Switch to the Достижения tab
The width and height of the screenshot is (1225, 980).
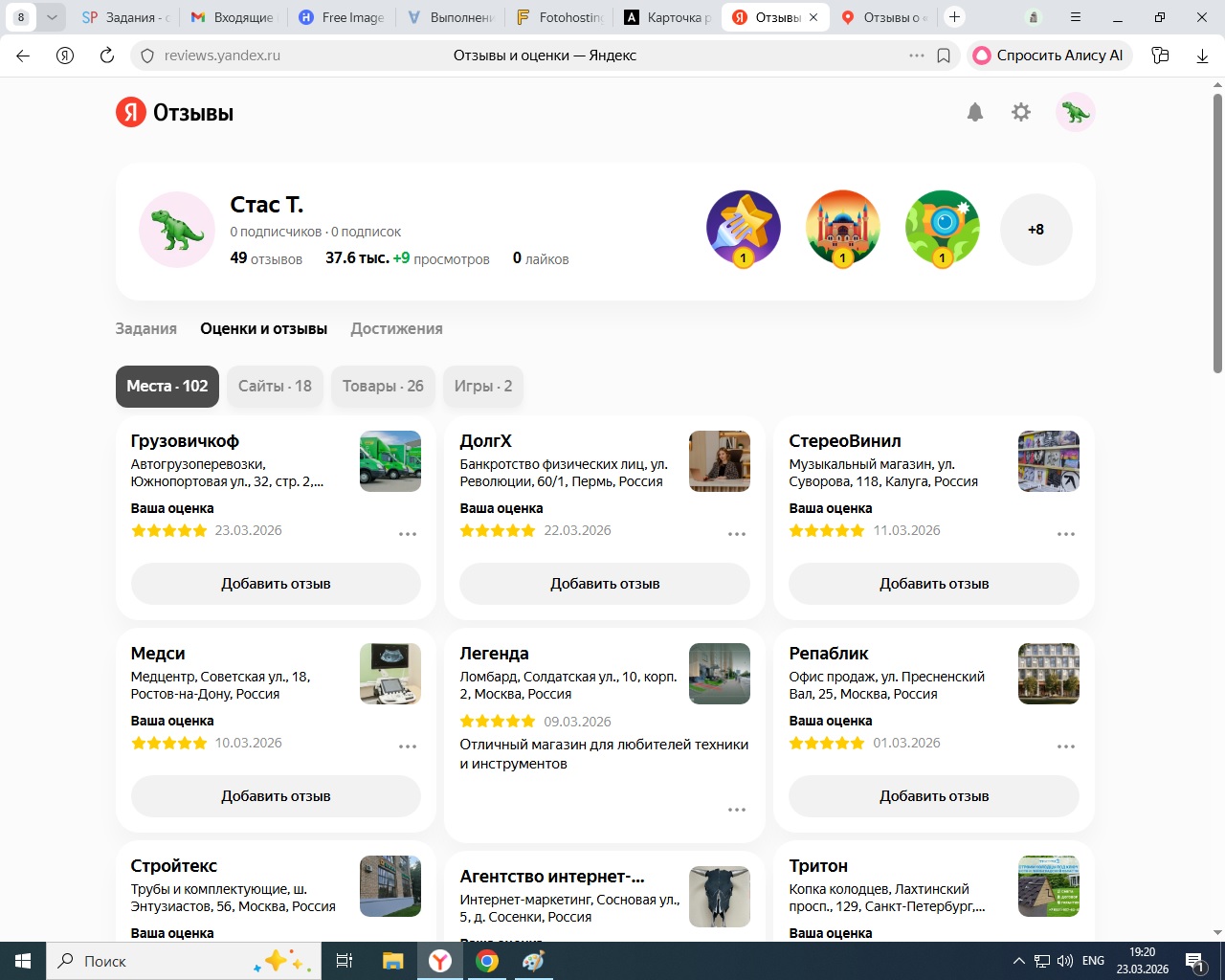tap(396, 328)
